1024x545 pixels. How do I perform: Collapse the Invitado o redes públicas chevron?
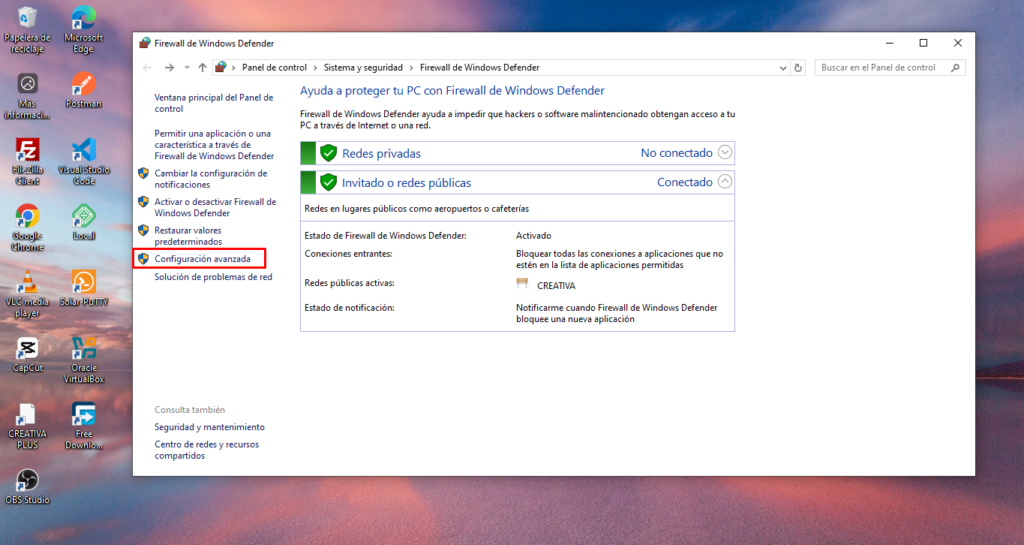coord(725,181)
